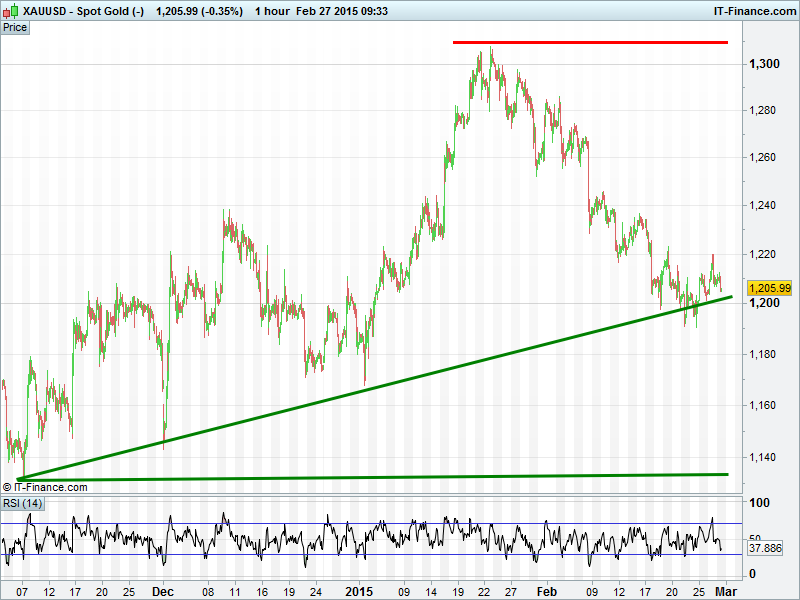Viewport: 800px width, 600px height.
Task: Click the 1,260 price axis label
Action: click(762, 157)
